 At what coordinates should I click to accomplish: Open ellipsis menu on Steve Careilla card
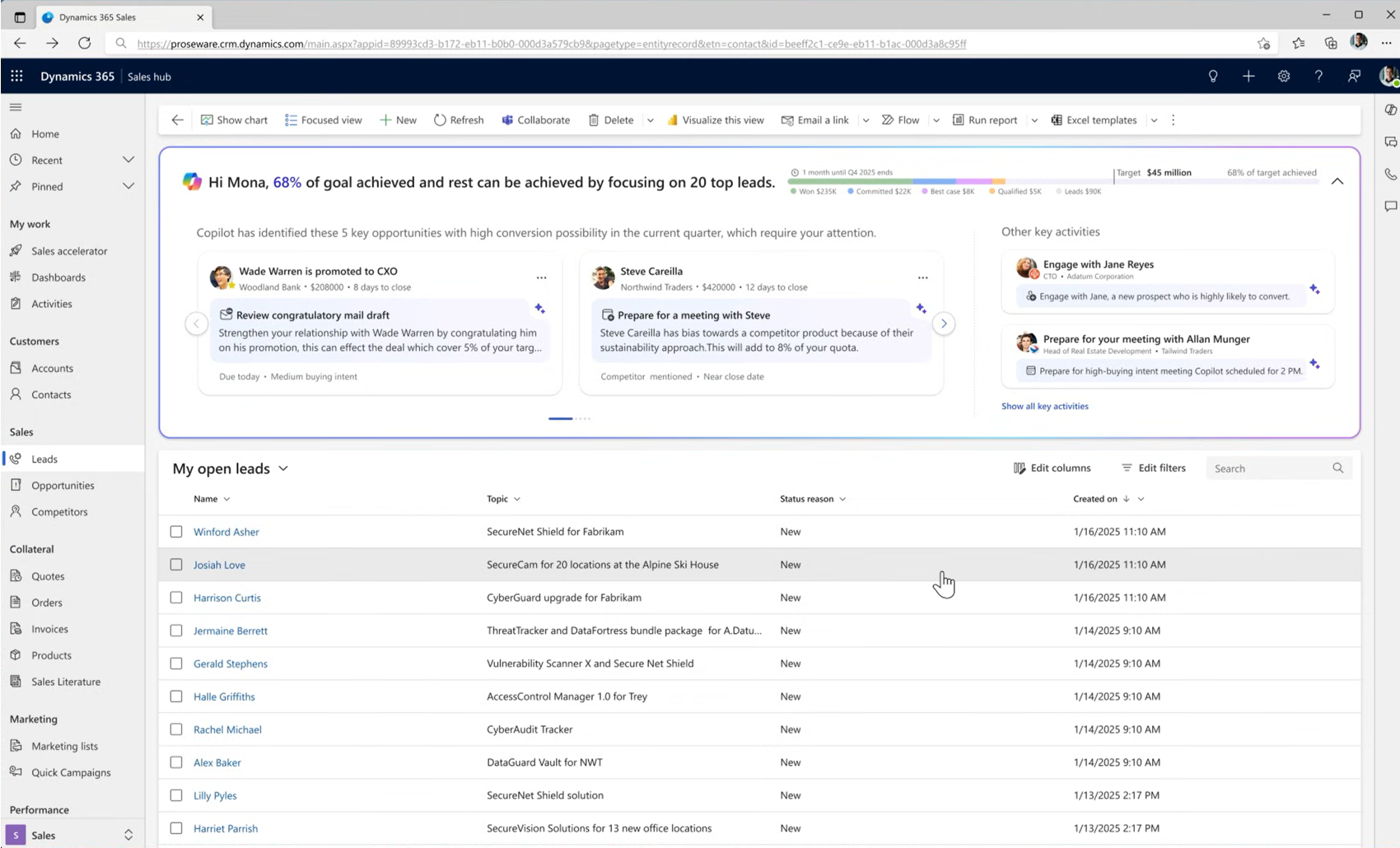point(922,277)
